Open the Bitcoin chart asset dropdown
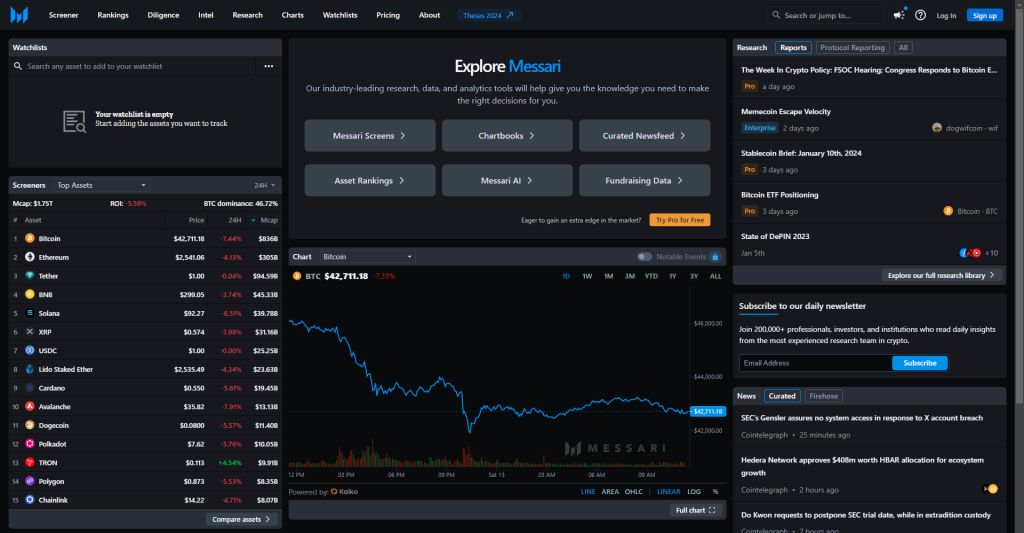 point(367,257)
